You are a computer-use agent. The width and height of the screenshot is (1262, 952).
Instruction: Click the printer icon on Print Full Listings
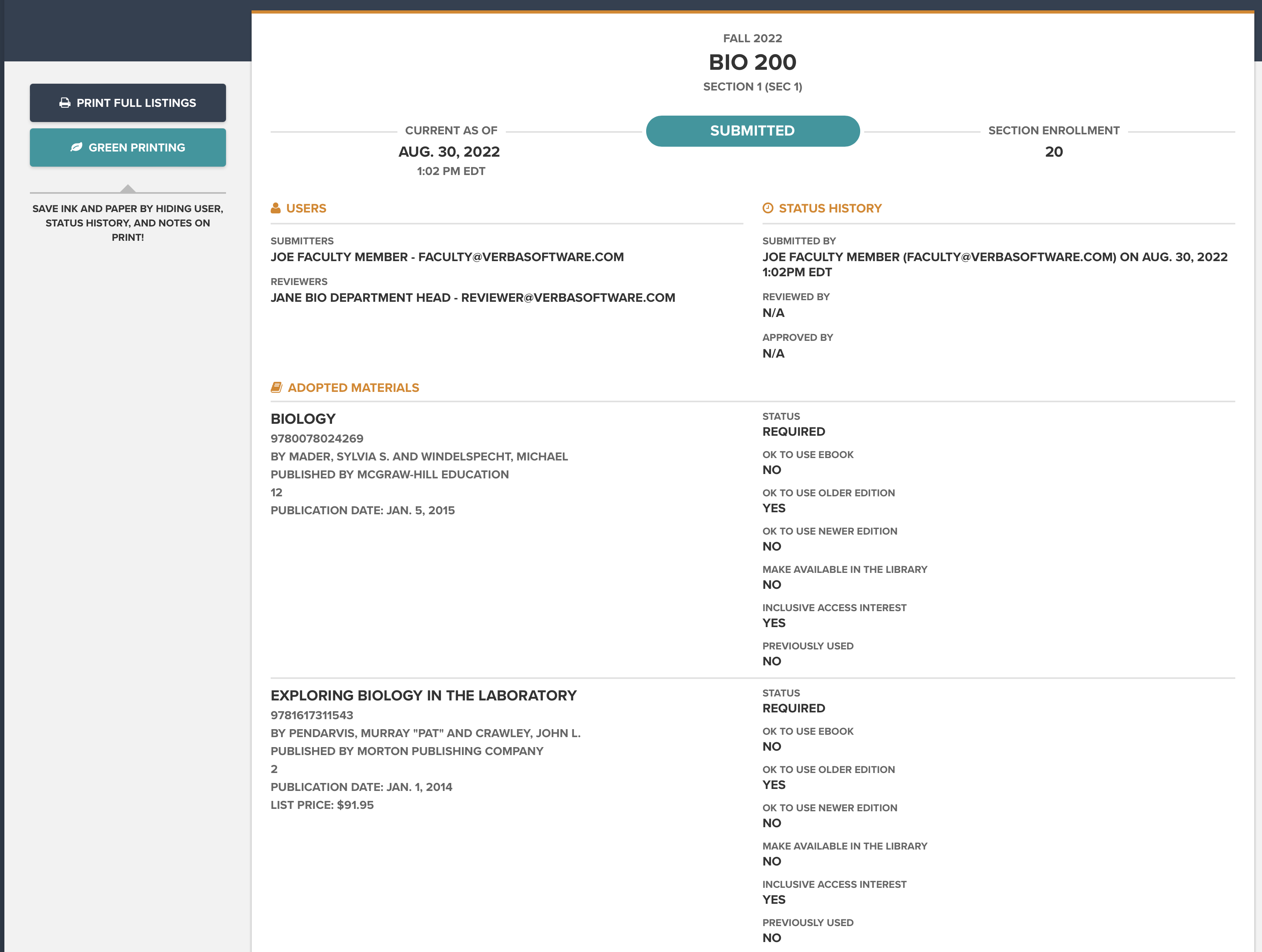65,103
